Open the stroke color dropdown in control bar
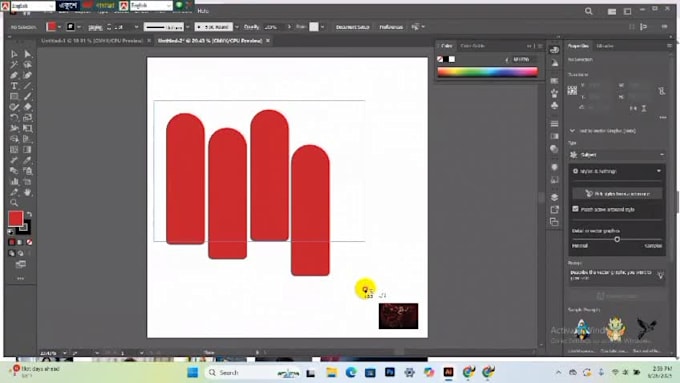 pyautogui.click(x=78, y=27)
